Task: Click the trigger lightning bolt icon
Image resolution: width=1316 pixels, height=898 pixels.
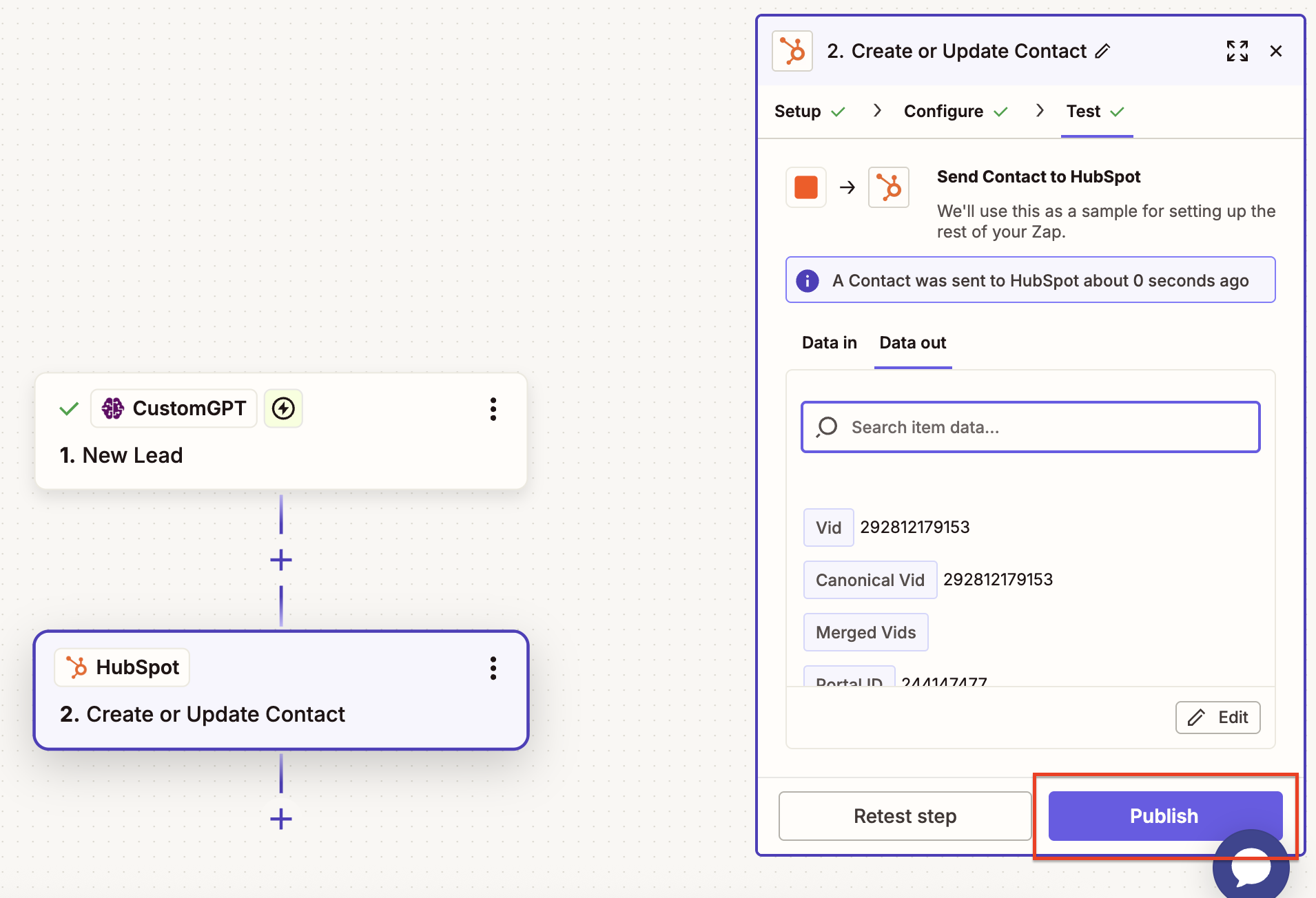Action: pos(283,408)
